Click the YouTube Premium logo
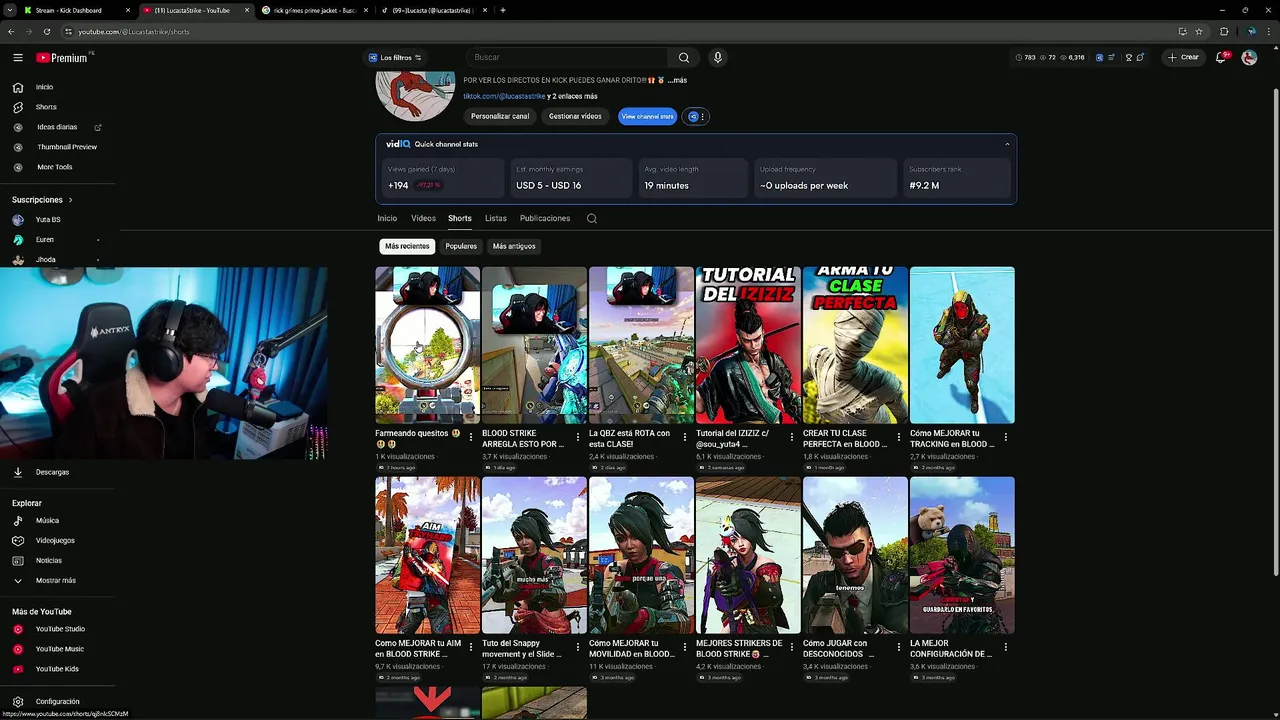Viewport: 1280px width, 720px height. click(x=63, y=58)
